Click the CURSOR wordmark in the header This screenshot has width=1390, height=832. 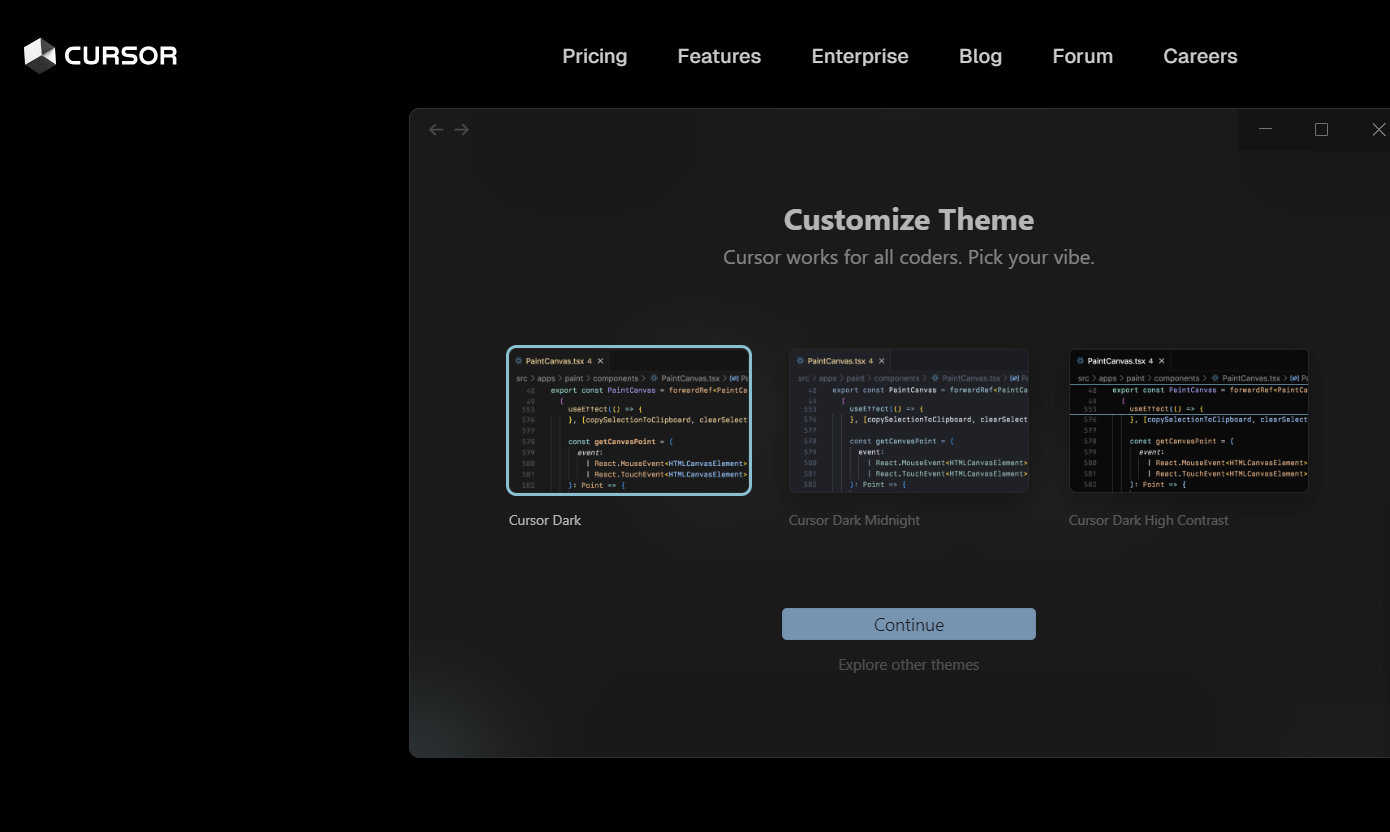(x=121, y=56)
